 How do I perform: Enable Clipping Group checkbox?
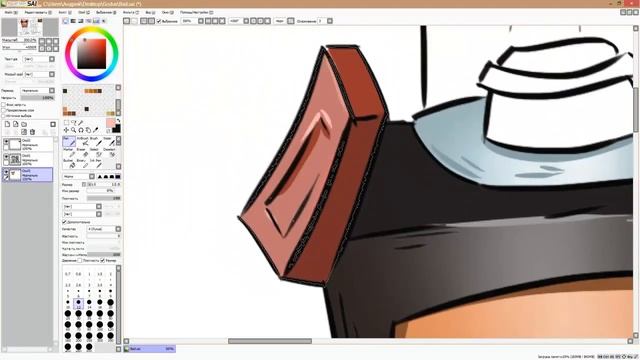pyautogui.click(x=4, y=110)
